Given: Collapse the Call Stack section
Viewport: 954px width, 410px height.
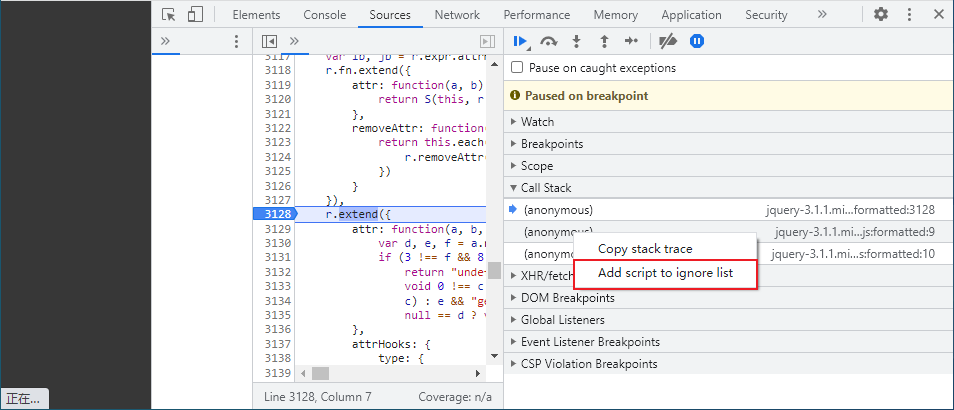Looking at the screenshot, I should [545, 188].
